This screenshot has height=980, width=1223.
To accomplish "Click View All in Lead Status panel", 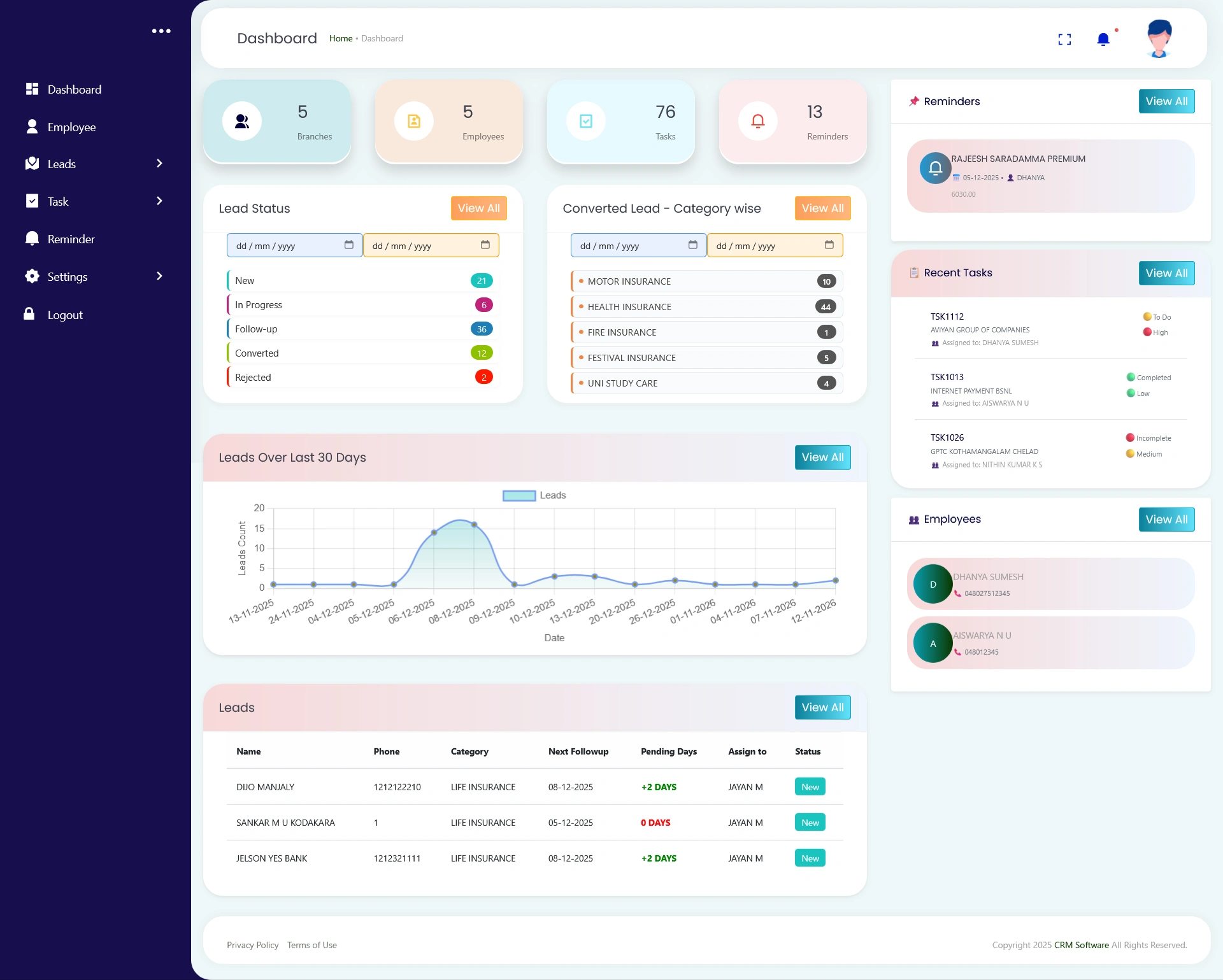I will (478, 208).
